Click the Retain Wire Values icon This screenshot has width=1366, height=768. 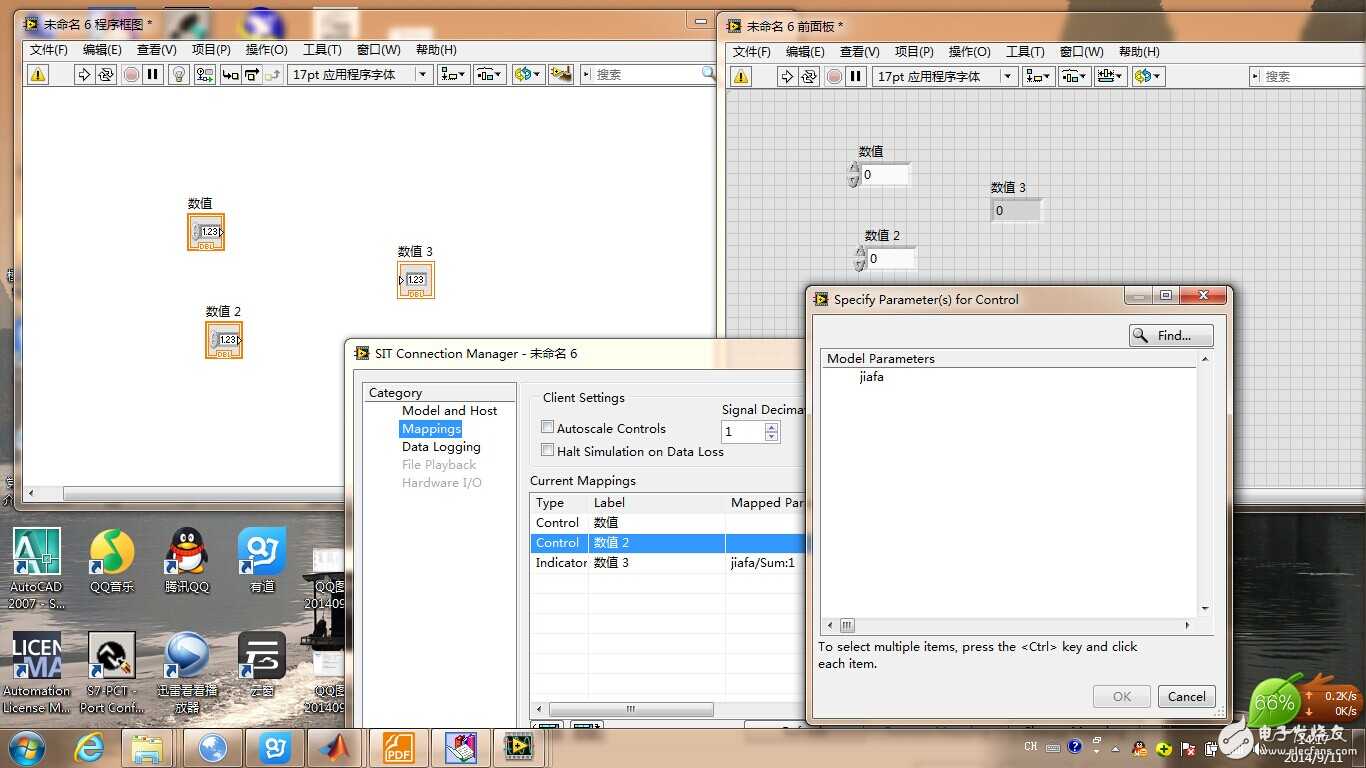pos(205,74)
